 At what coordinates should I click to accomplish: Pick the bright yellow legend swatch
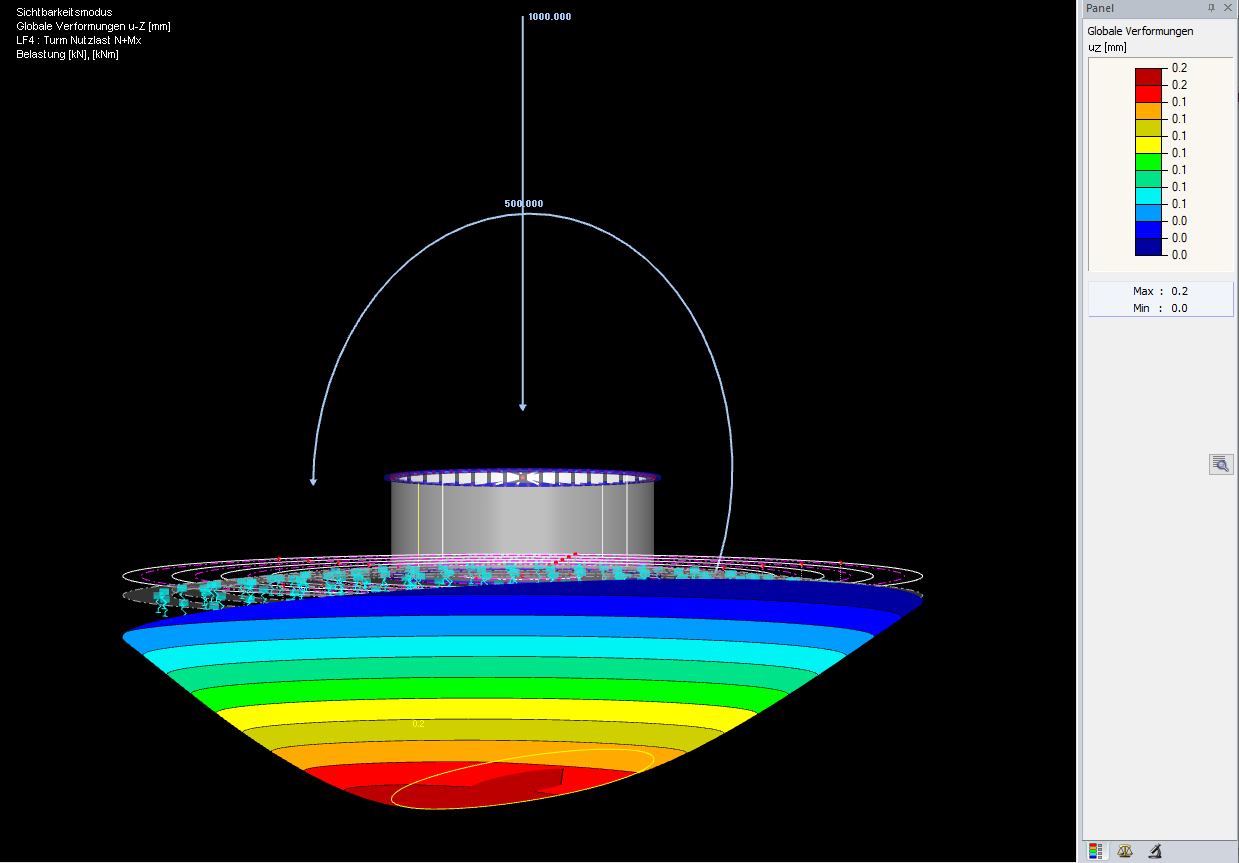click(1148, 145)
